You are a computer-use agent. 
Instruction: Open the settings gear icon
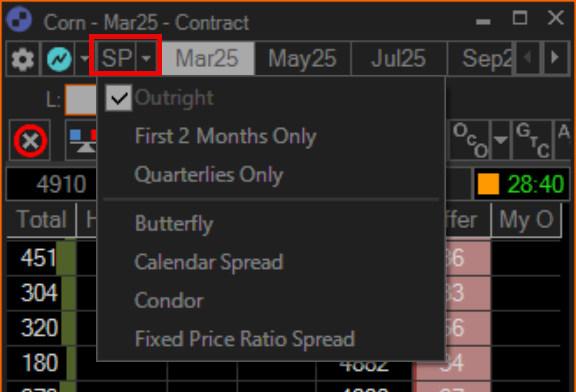(x=22, y=59)
